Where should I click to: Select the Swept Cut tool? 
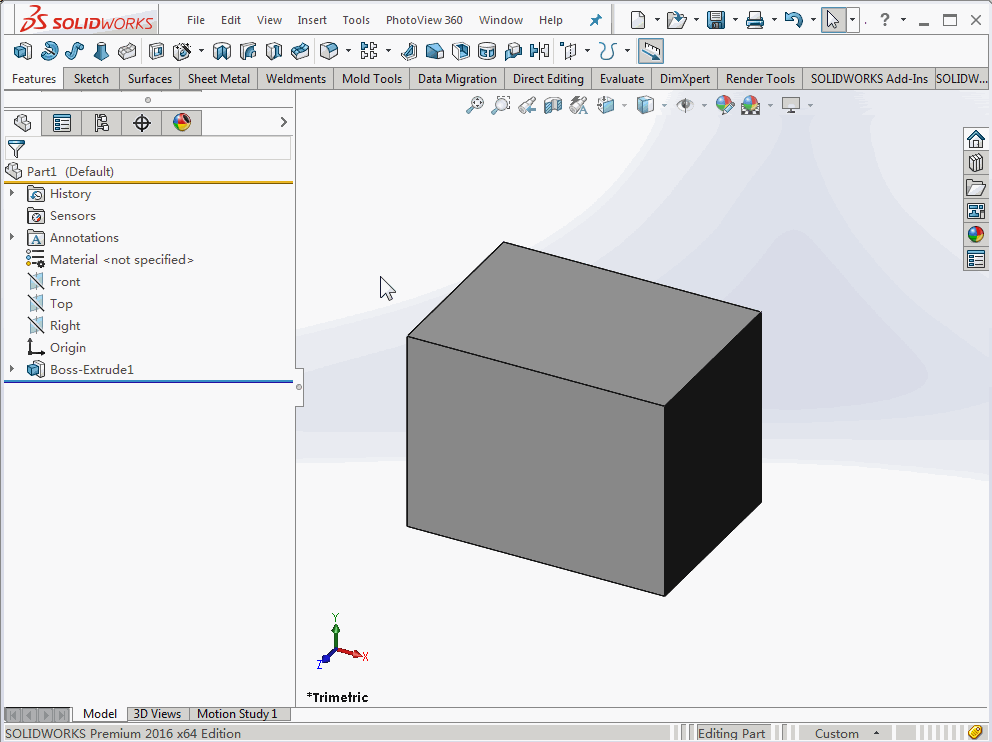coord(247,51)
